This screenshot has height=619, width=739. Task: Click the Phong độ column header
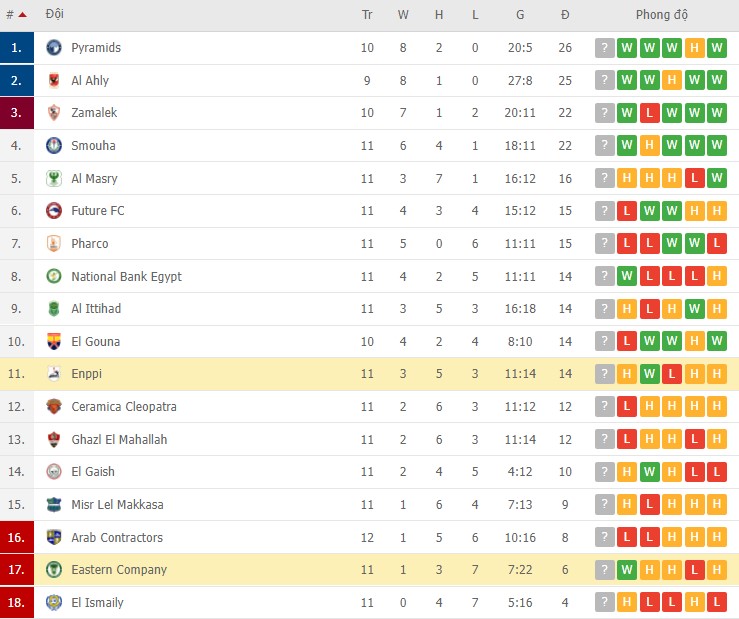pos(661,15)
